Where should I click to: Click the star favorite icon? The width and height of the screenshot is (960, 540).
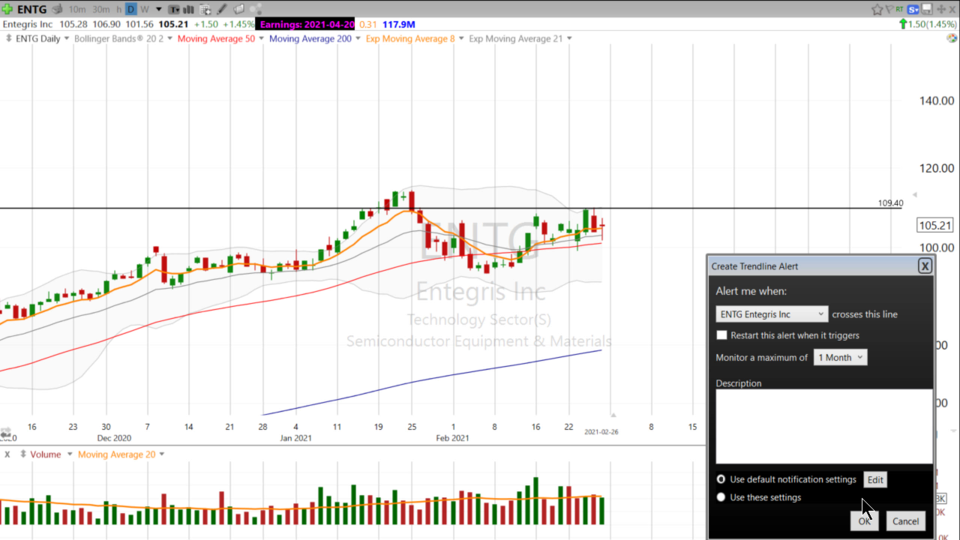[877, 9]
